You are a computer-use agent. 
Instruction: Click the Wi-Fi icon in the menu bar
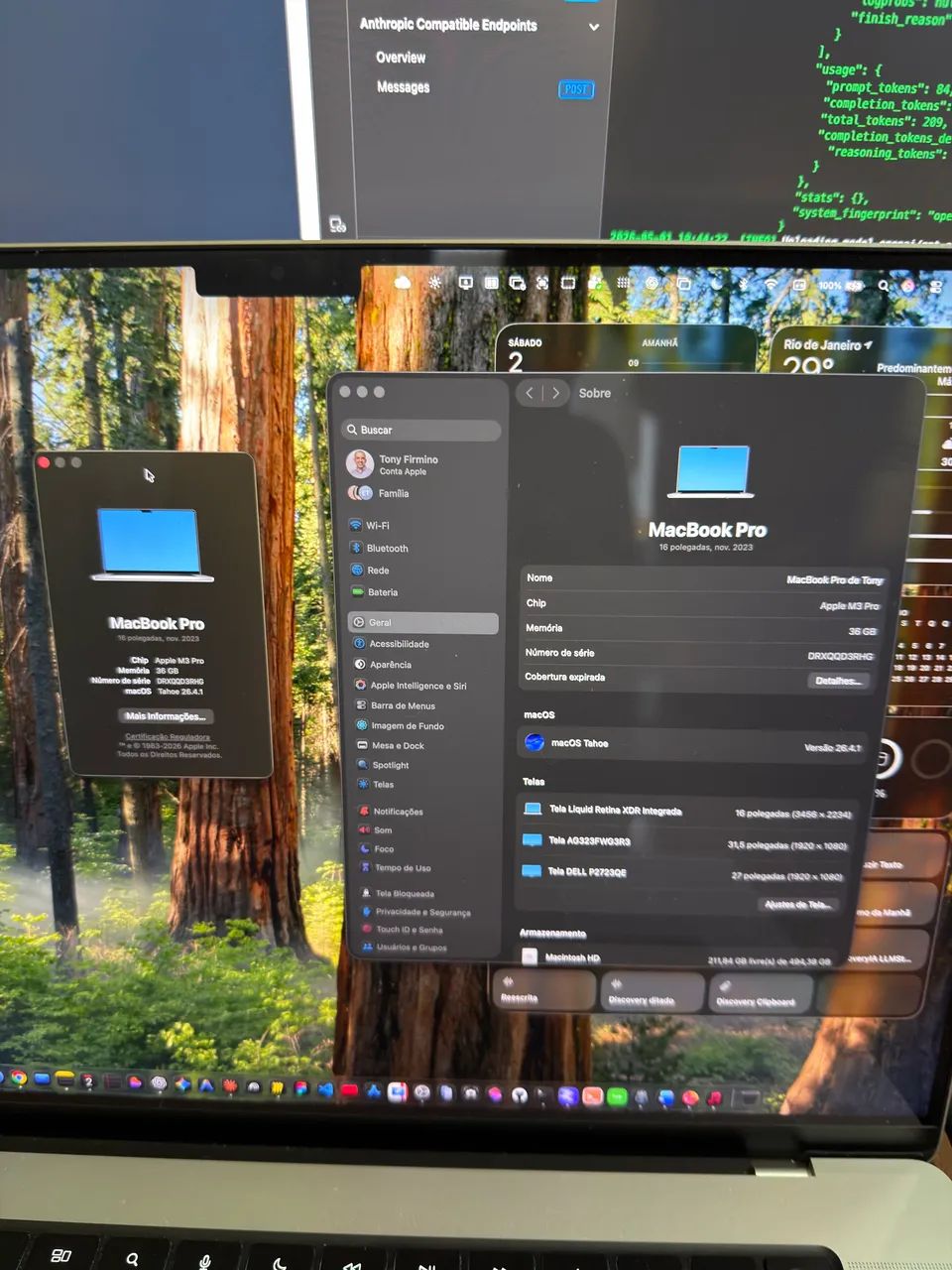click(772, 285)
